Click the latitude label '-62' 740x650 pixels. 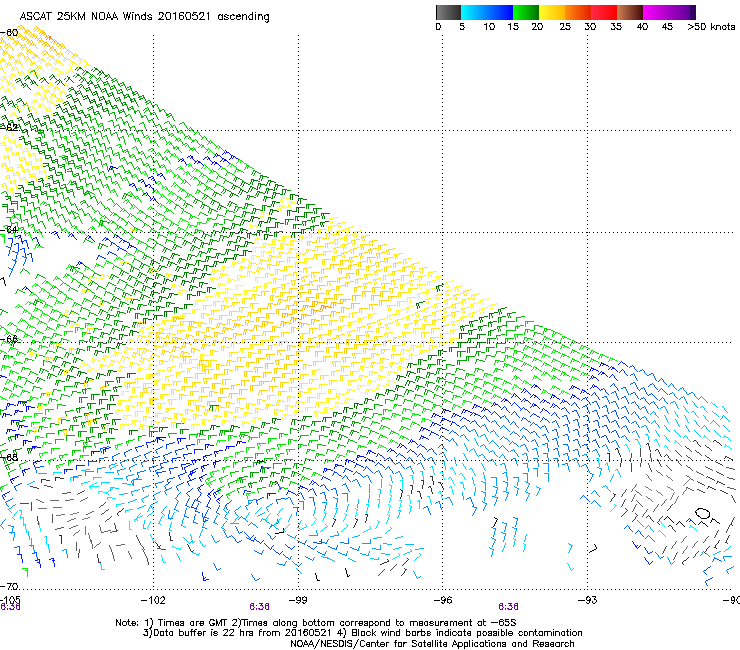click(9, 127)
